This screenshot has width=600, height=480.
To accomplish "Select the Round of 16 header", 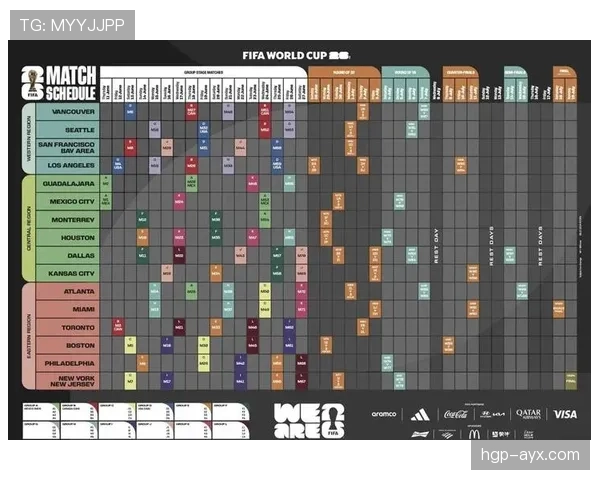I will (x=405, y=72).
